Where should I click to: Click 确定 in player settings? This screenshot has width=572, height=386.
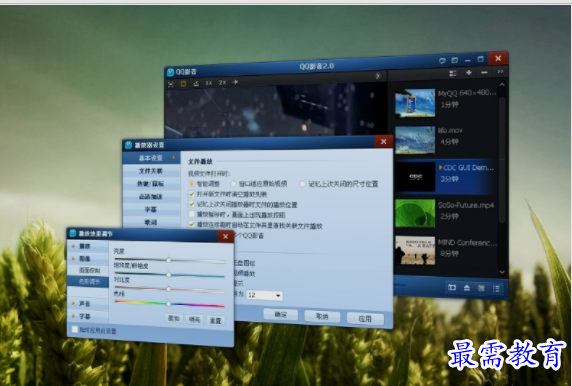(281, 314)
